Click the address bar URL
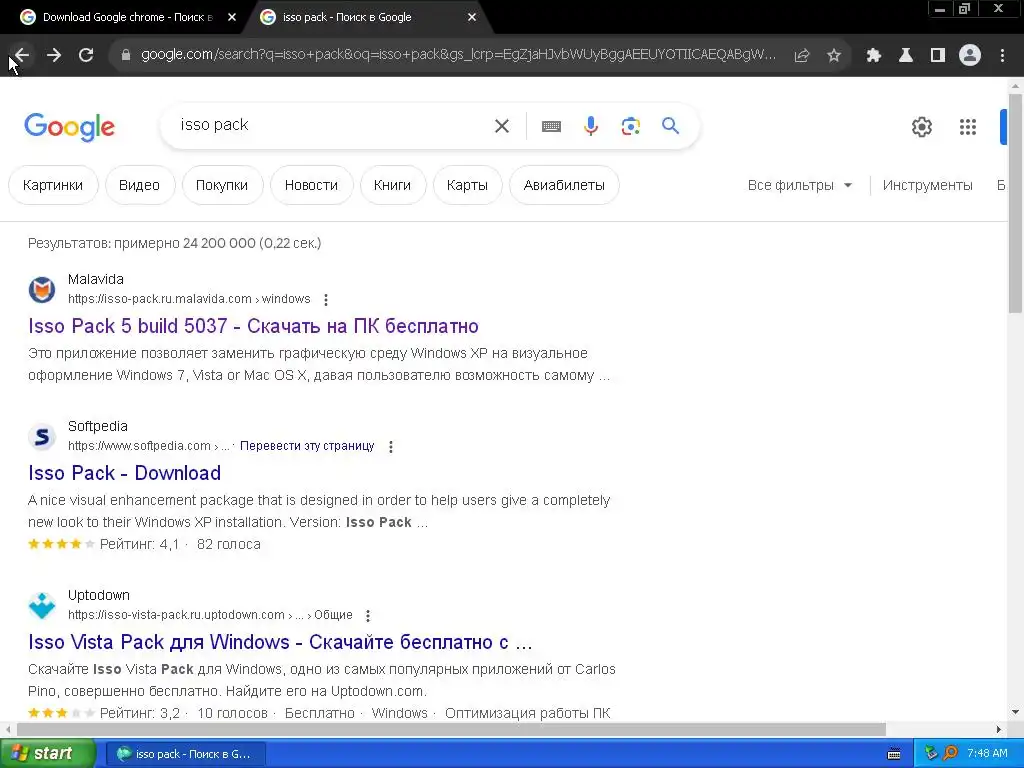 tap(458, 55)
